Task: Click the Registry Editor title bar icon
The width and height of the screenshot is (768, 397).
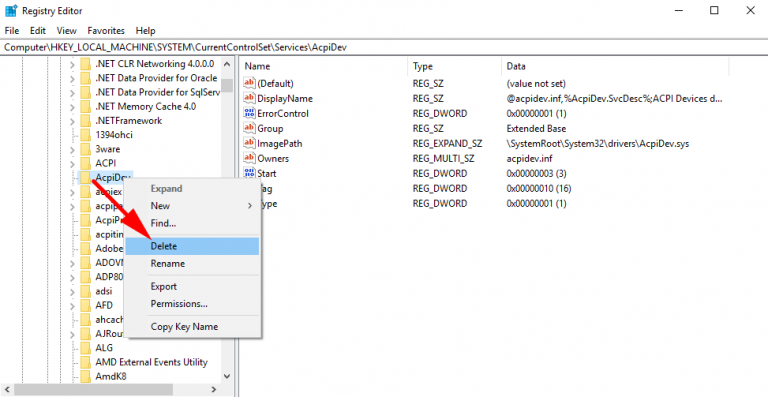Action: coord(11,11)
